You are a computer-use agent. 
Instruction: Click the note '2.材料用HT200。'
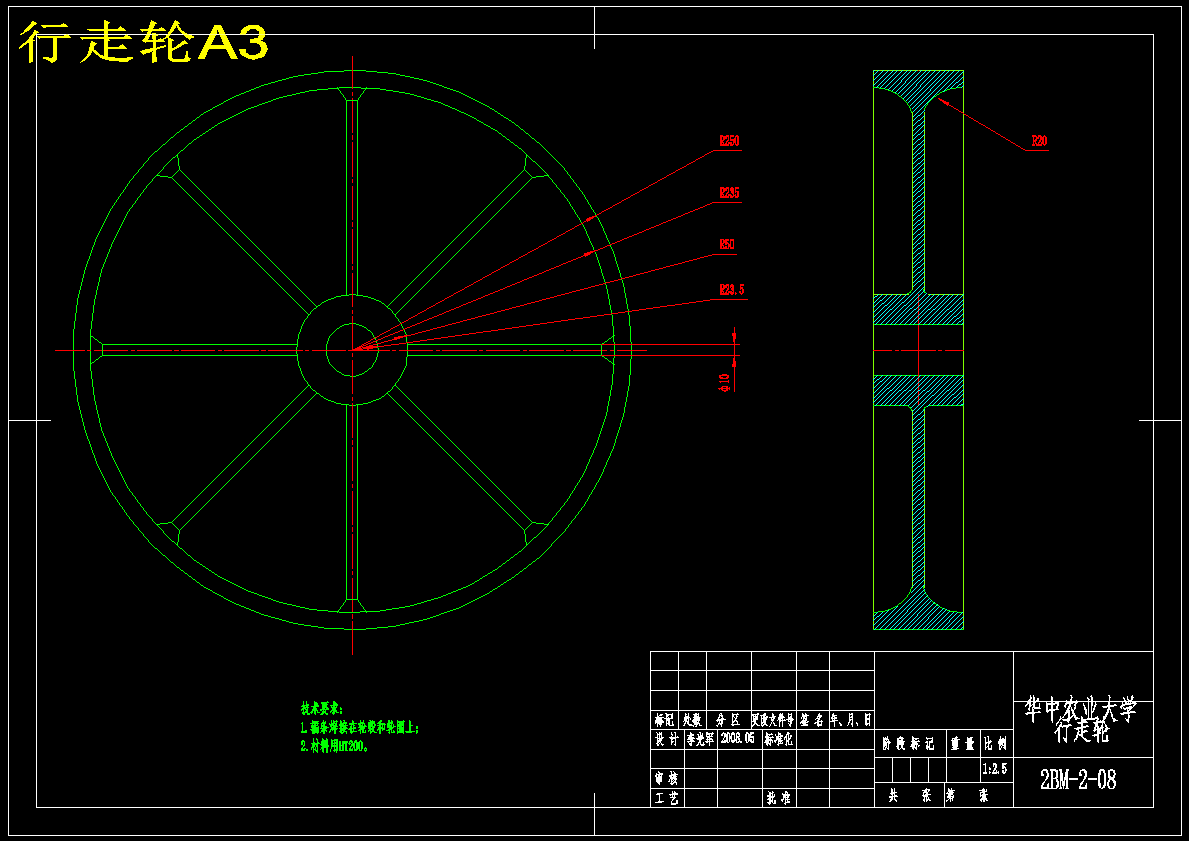tap(334, 745)
